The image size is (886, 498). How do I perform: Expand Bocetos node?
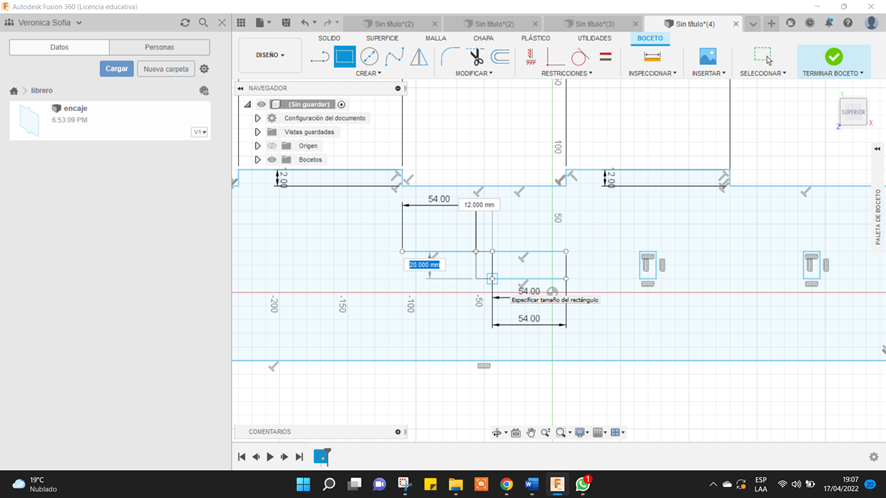[x=258, y=159]
